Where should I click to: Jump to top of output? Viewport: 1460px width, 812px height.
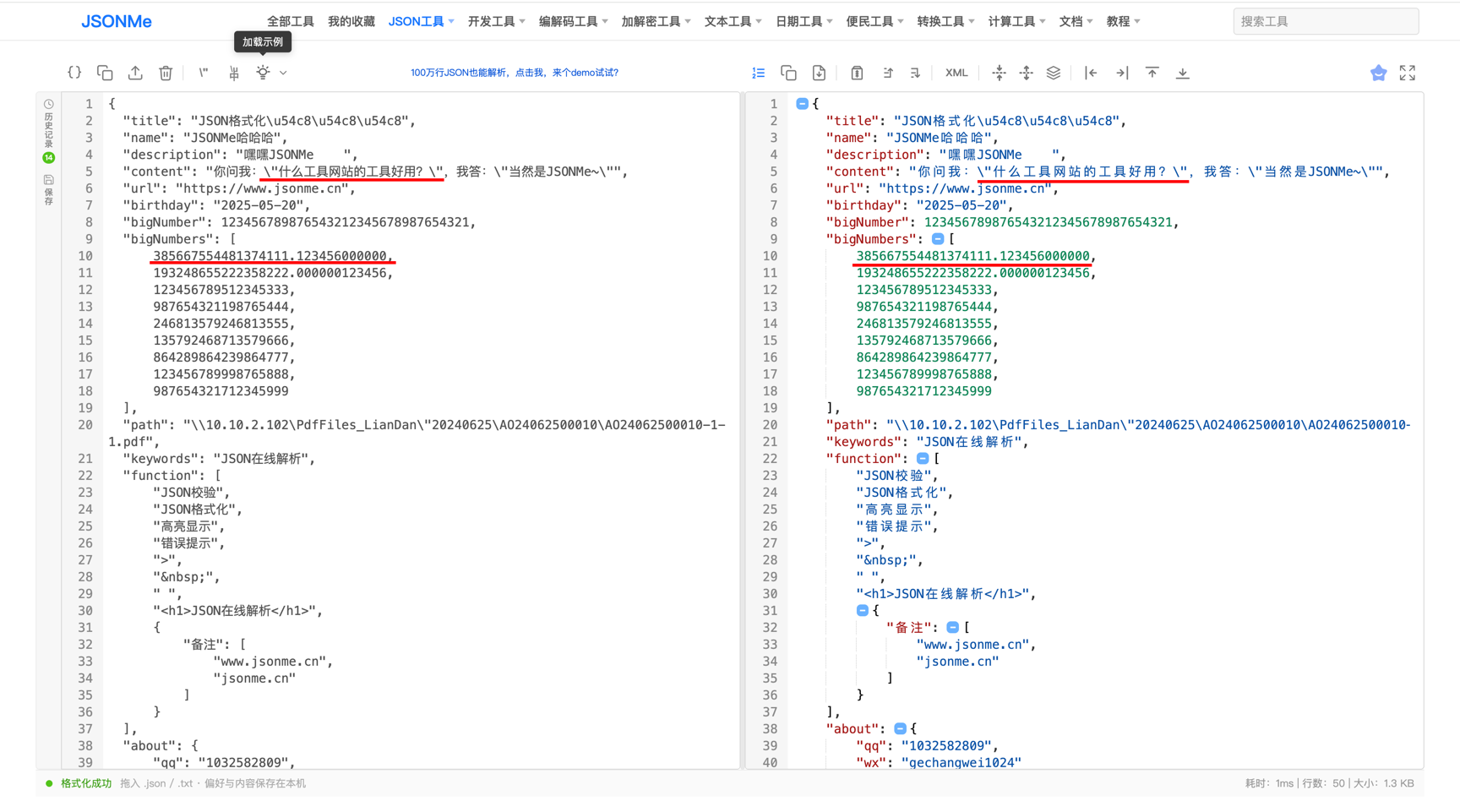tap(1152, 73)
